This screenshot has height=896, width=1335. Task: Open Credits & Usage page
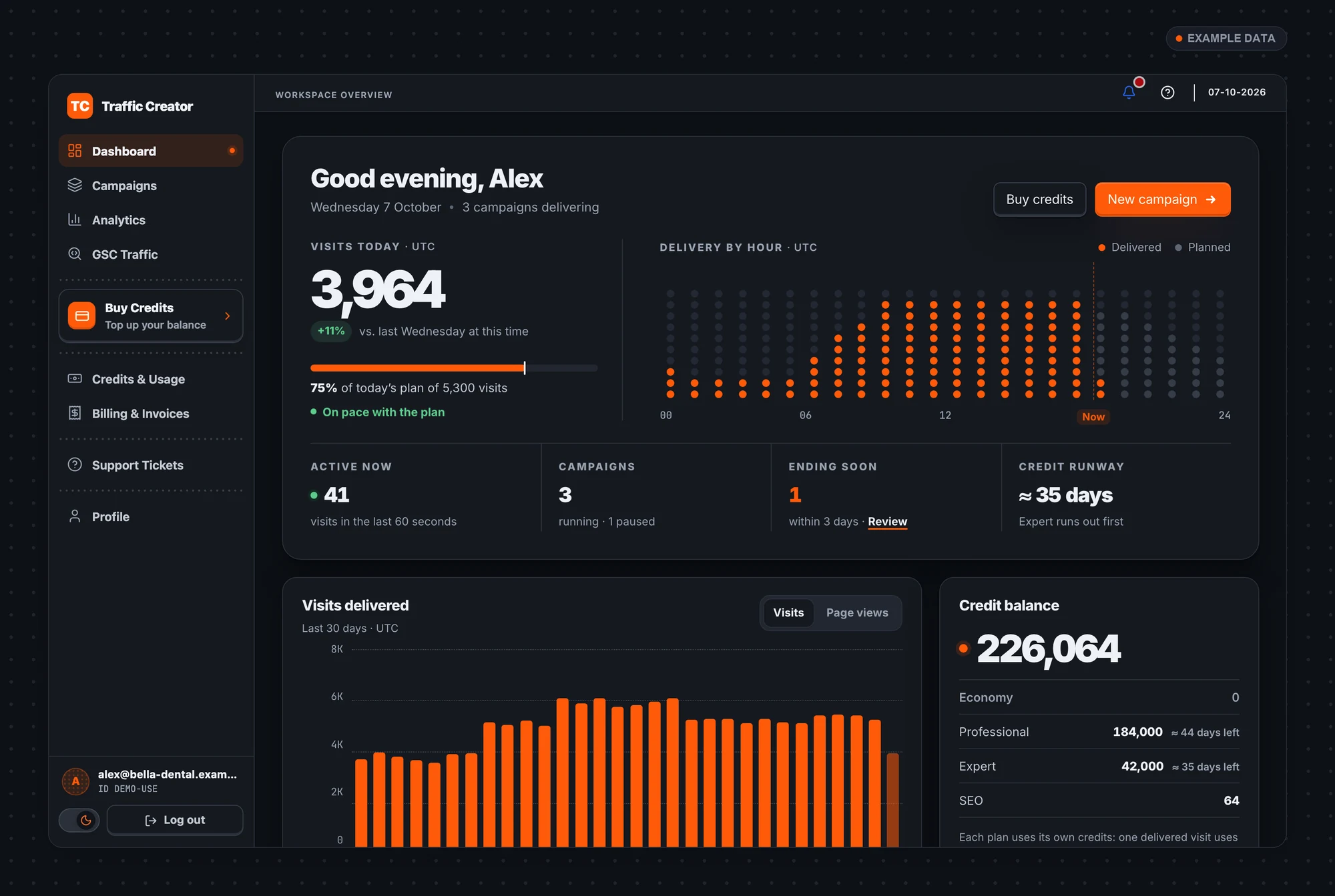click(x=151, y=379)
